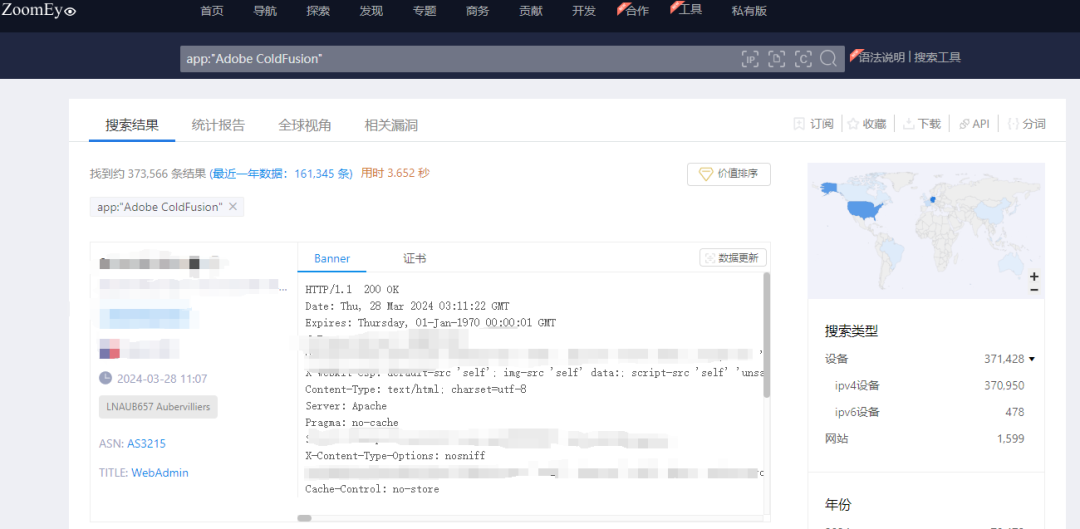Filter by 网站 1,599
1080x529 pixels.
[x=925, y=439]
